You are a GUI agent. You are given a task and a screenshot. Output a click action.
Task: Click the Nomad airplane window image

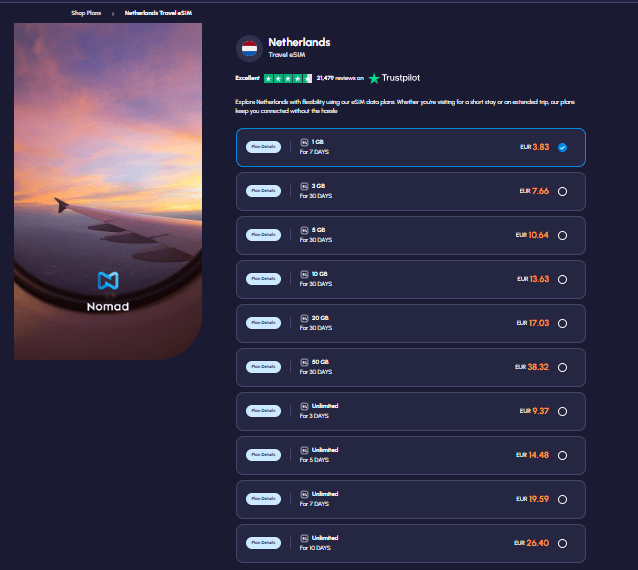pos(108,191)
